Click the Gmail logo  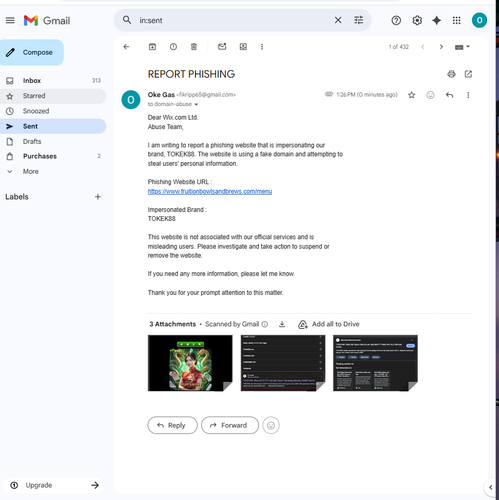(x=47, y=21)
